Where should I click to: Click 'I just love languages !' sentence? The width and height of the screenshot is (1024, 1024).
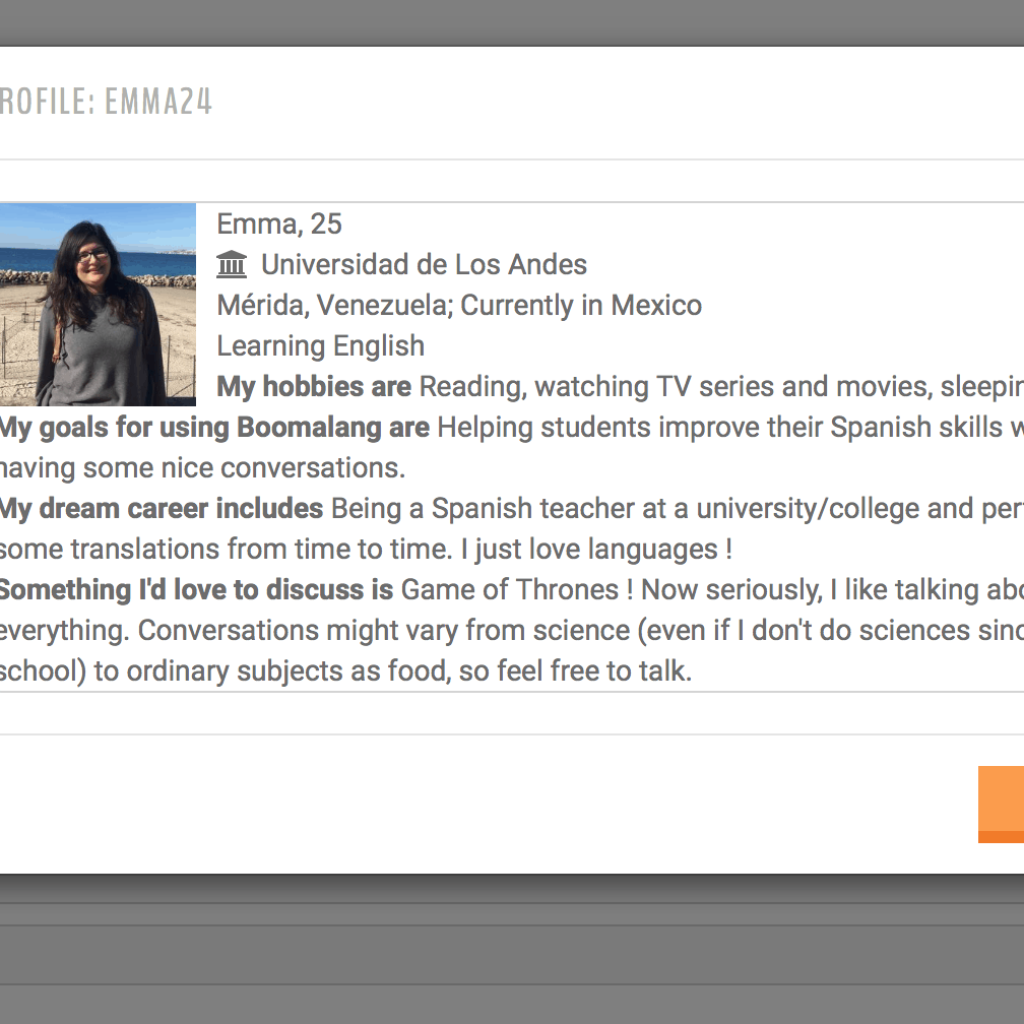596,549
